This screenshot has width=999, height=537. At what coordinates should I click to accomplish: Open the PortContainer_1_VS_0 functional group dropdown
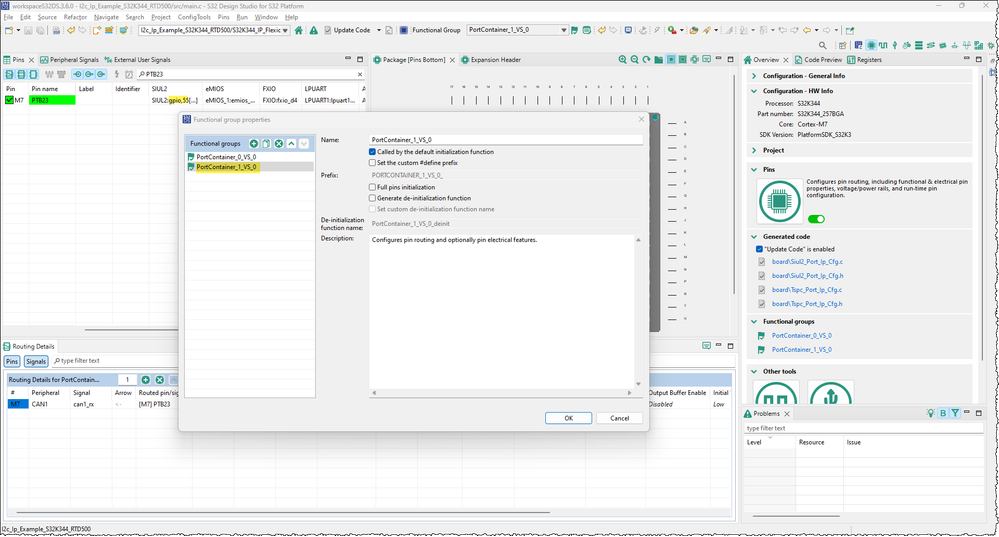563,30
